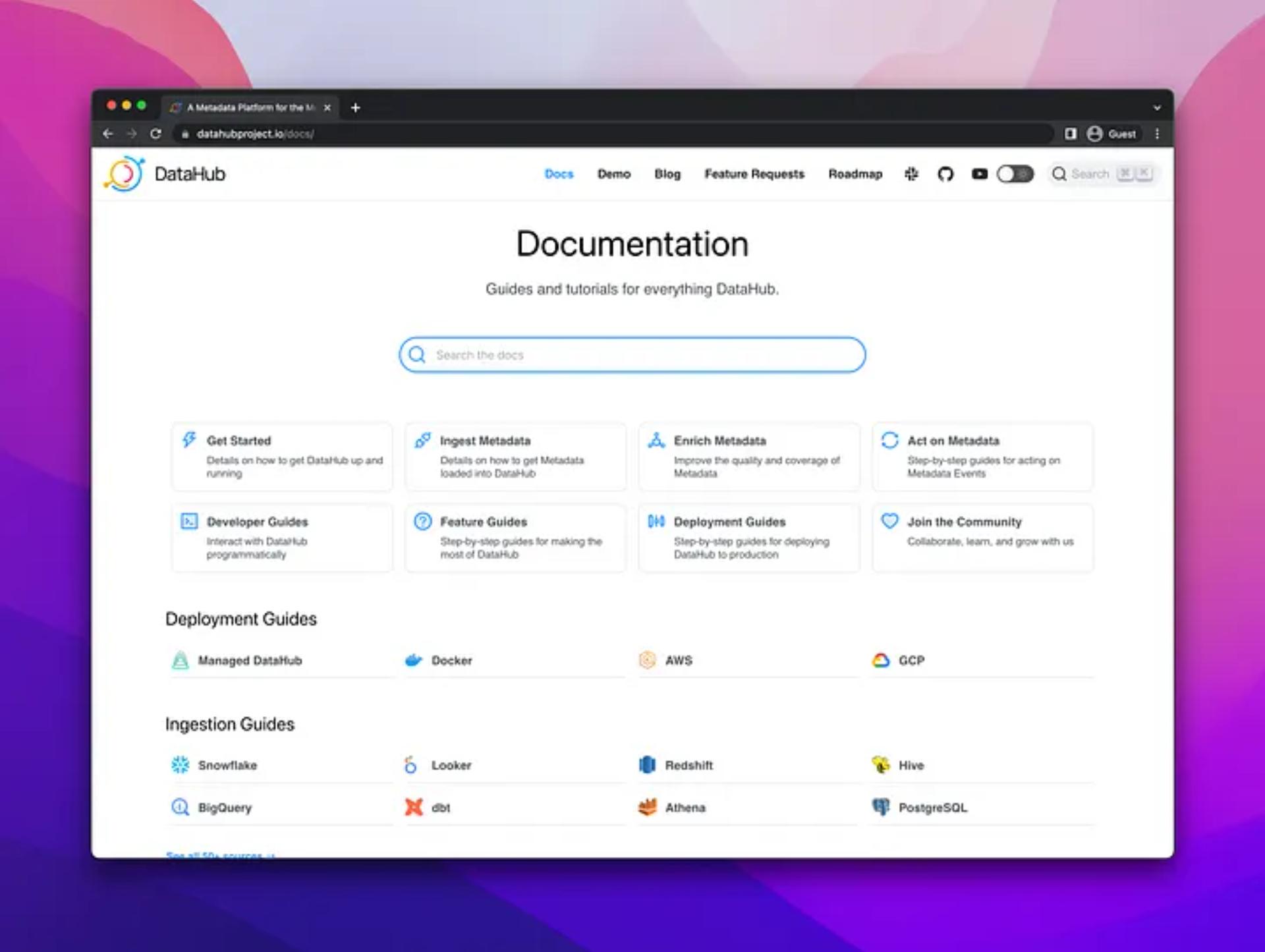Viewport: 1265px width, 952px height.
Task: Open the Act on Metadata card title
Action: (x=953, y=441)
